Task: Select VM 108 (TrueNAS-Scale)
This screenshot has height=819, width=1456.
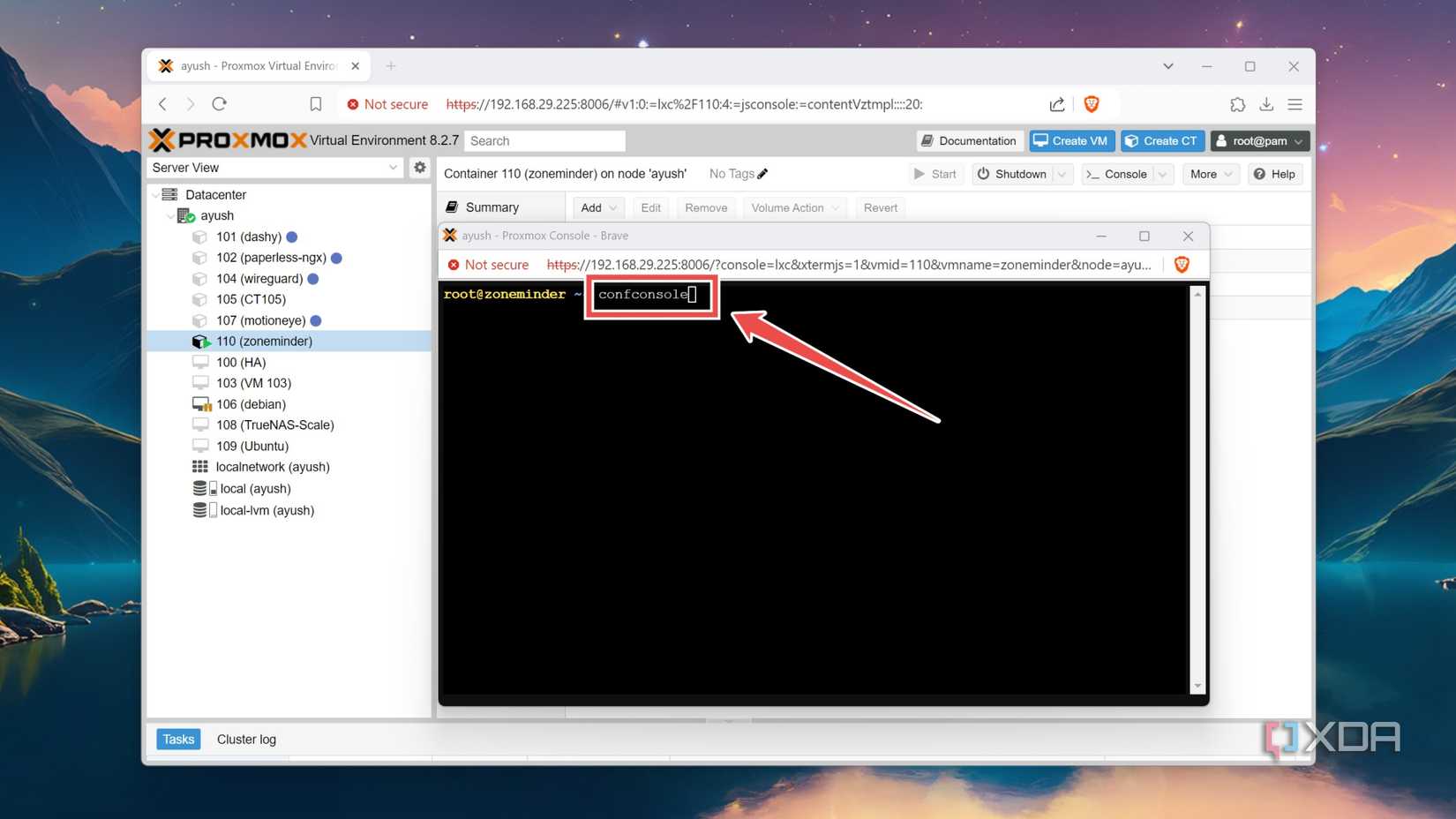Action: (x=274, y=425)
